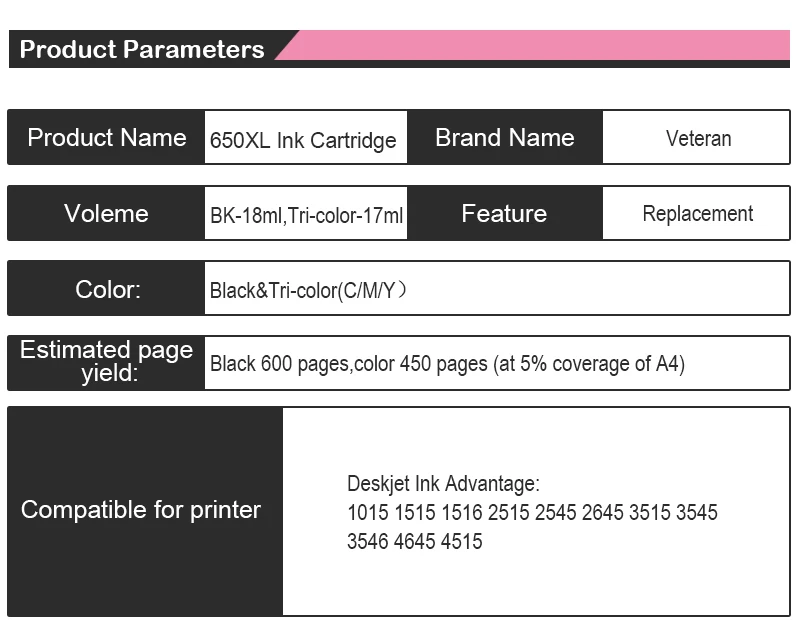Click the Product Parameters heading
Image resolution: width=800 pixels, height=636 pixels.
coord(142,49)
